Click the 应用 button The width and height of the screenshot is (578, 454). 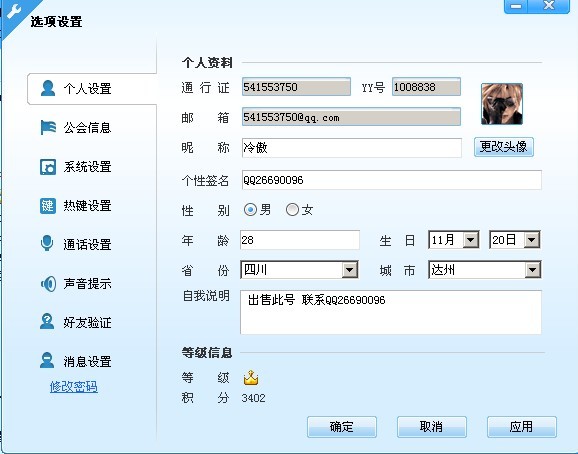coord(522,427)
